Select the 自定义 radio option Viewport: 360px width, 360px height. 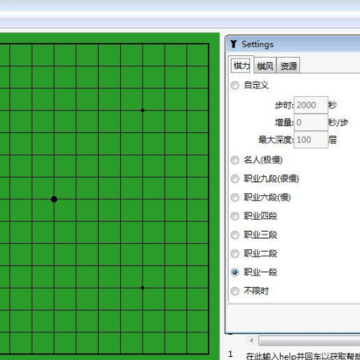235,85
